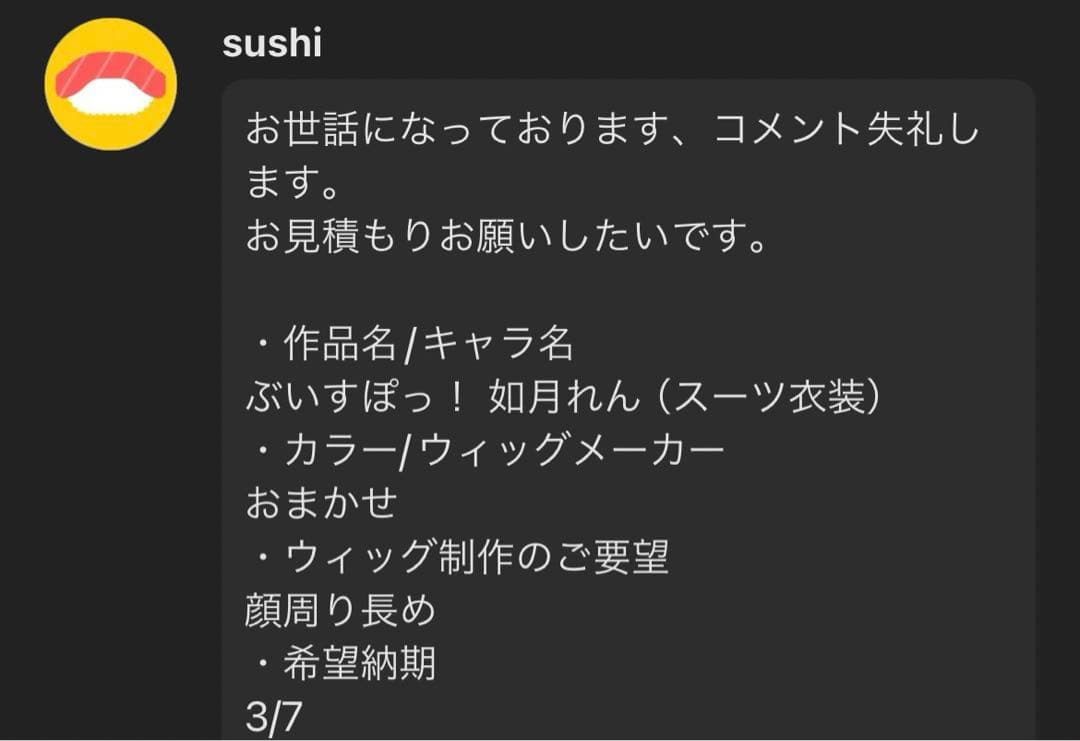Click the ・カラー/ウィッグメーカー line
Screen dimensions: 1080x741
click(485, 446)
